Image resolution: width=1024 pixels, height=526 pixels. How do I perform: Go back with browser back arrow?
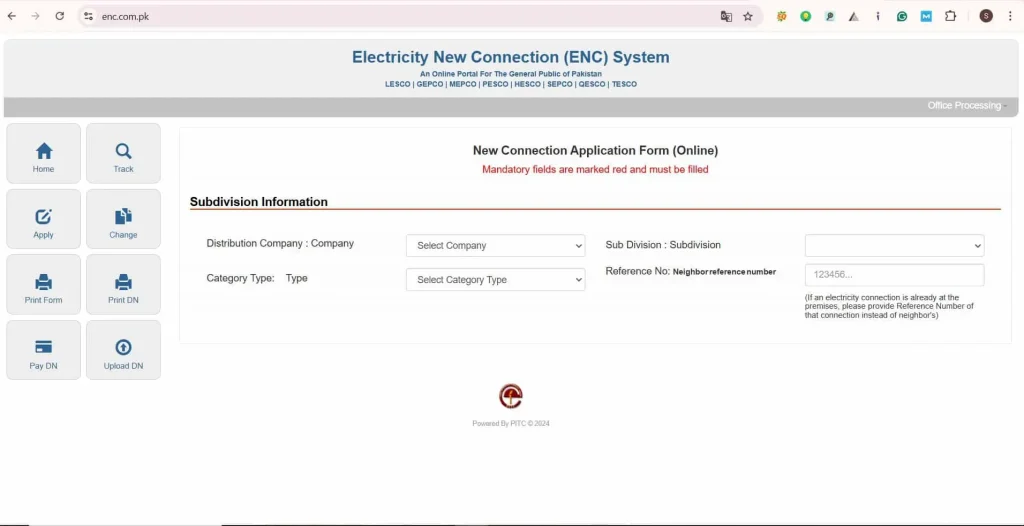coord(12,16)
